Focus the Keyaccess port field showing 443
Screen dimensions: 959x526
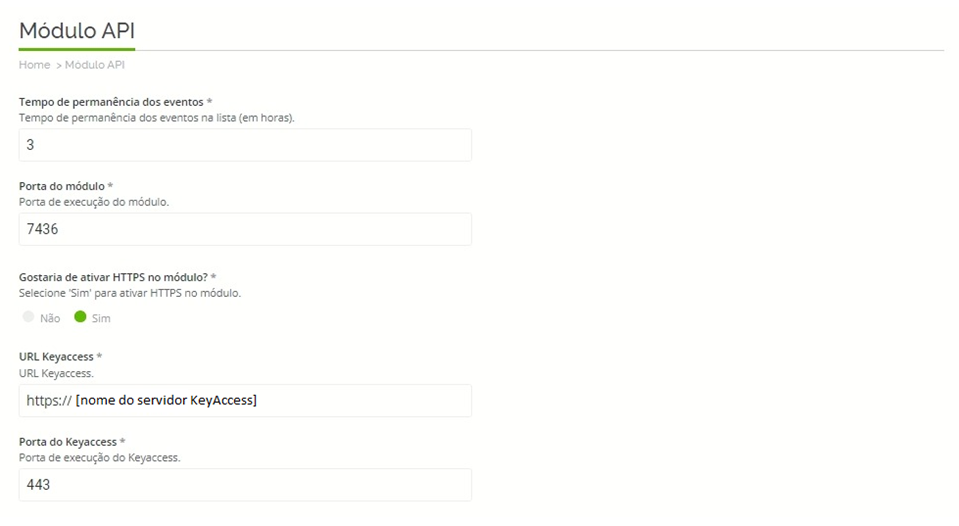245,485
